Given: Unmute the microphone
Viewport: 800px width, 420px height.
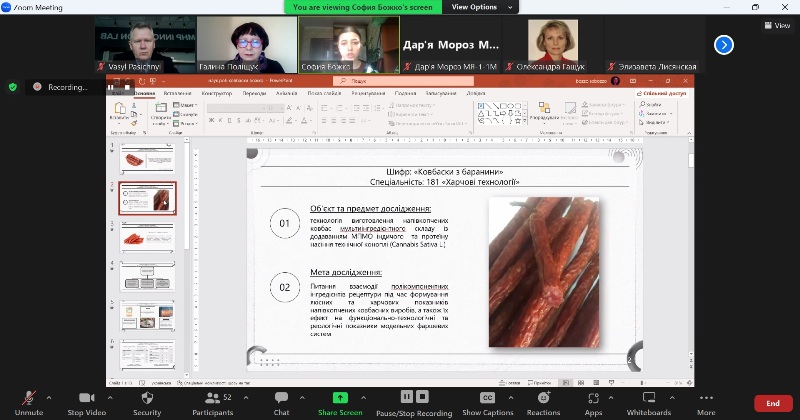Looking at the screenshot, I should pos(29,399).
